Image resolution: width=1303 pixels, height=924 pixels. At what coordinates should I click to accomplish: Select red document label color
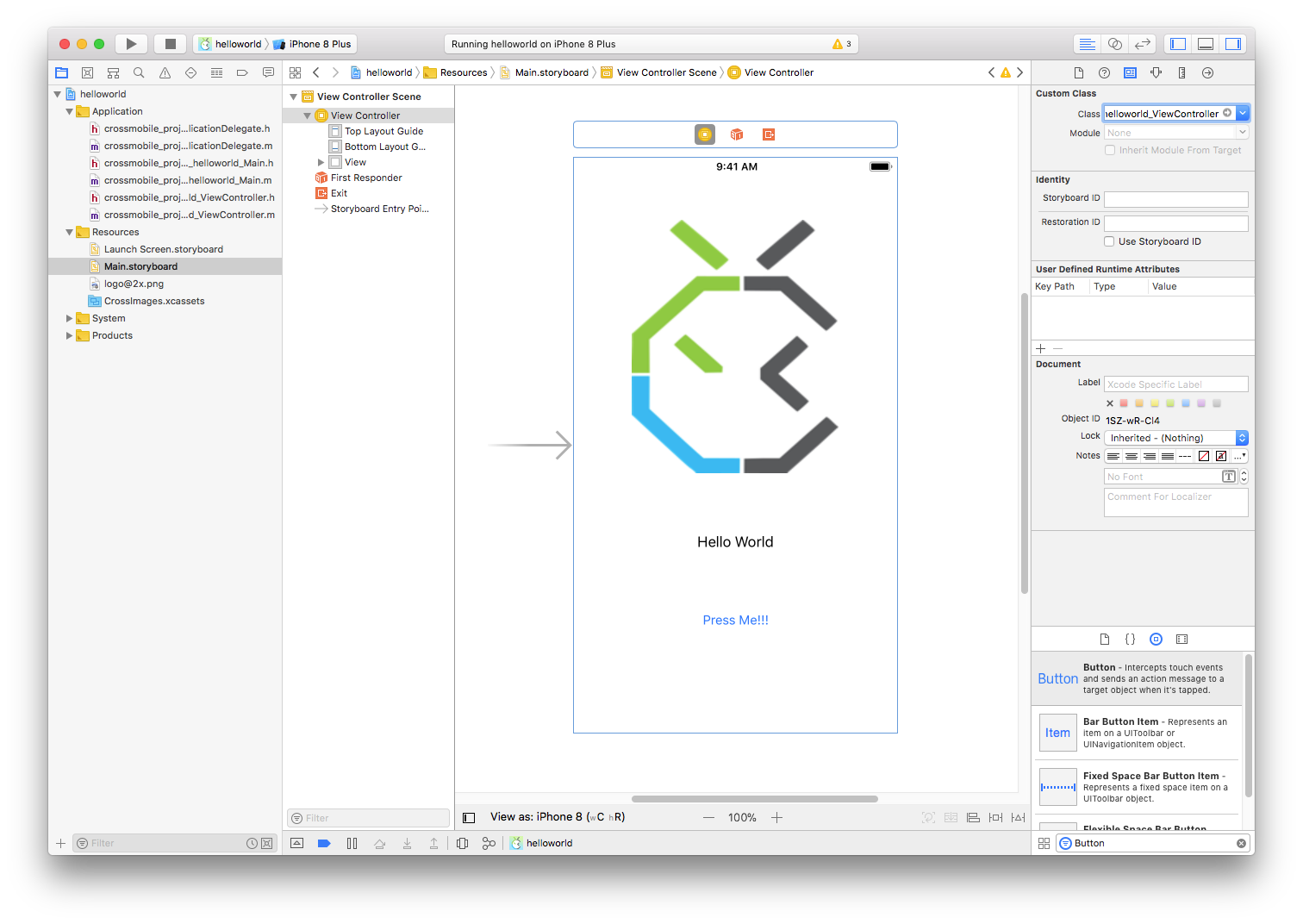click(1124, 403)
